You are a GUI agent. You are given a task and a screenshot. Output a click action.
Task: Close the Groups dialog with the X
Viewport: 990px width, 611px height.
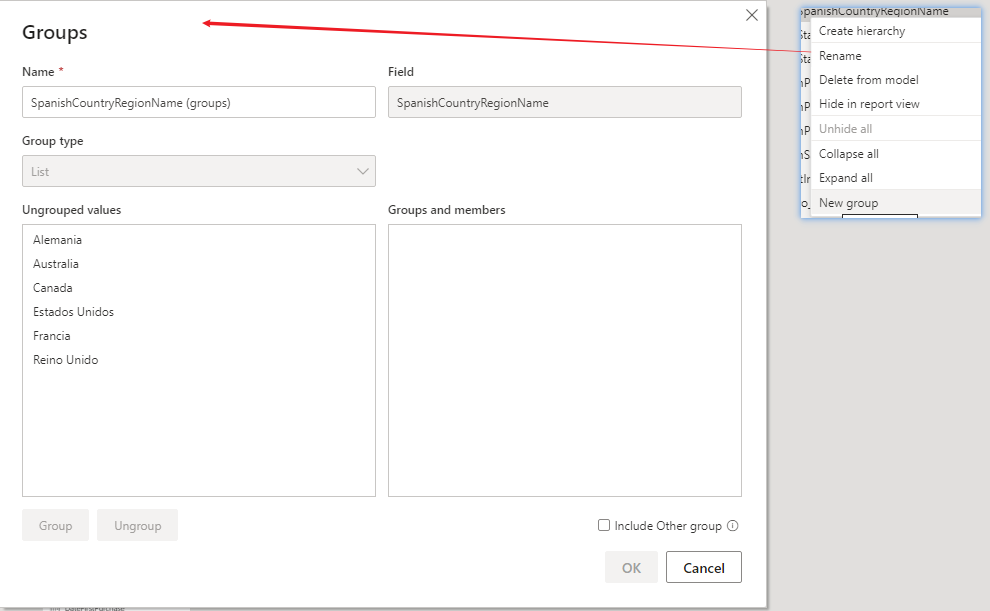coord(751,15)
